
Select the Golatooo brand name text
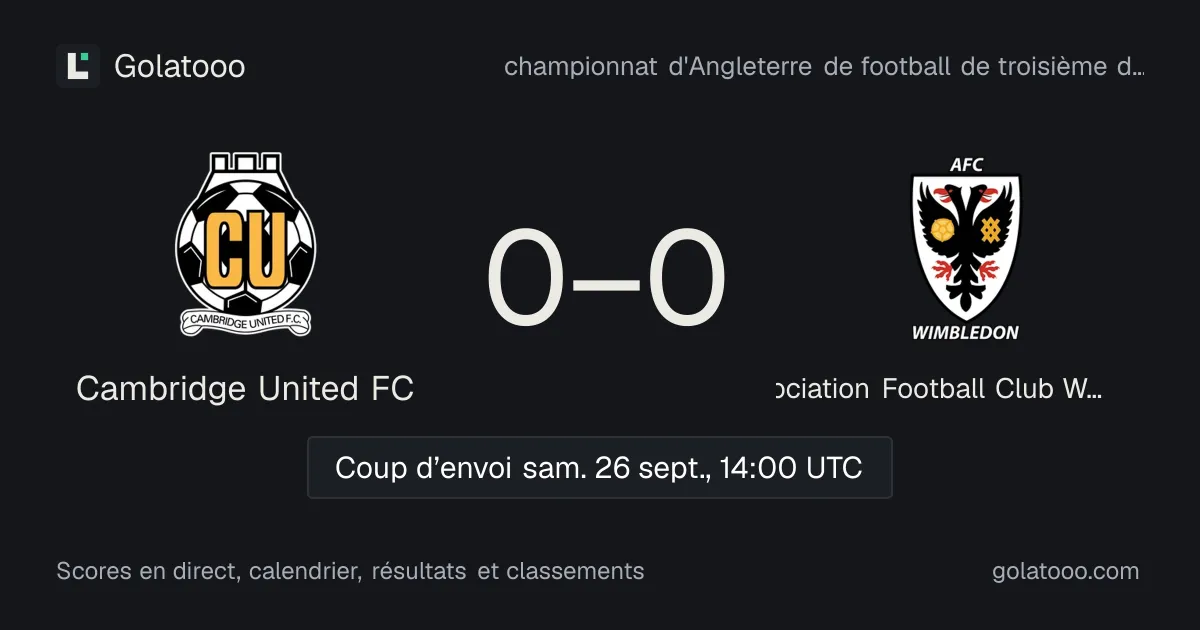pyautogui.click(x=180, y=67)
